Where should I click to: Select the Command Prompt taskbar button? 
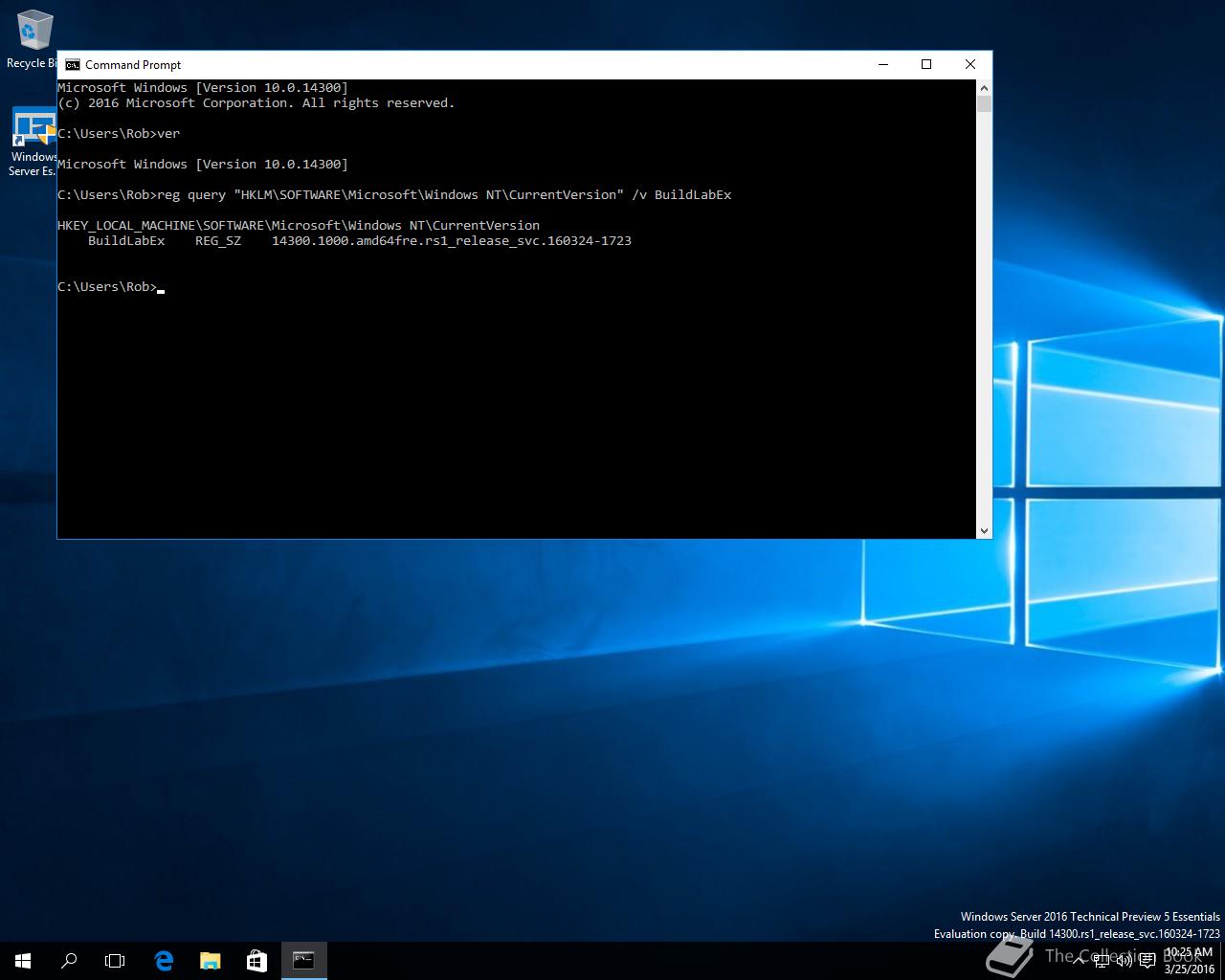tap(303, 961)
